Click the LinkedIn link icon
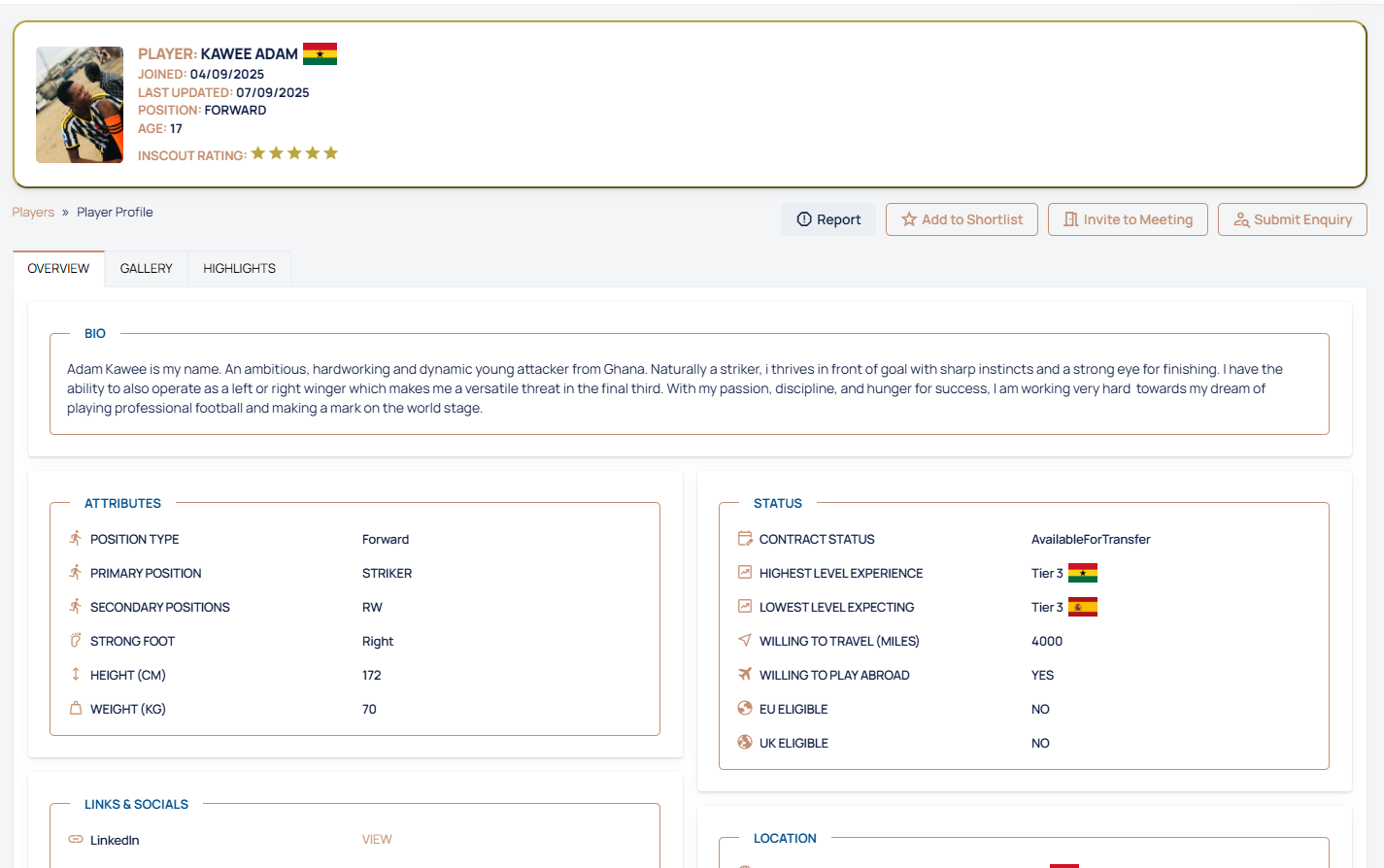The image size is (1384, 868). [x=76, y=839]
